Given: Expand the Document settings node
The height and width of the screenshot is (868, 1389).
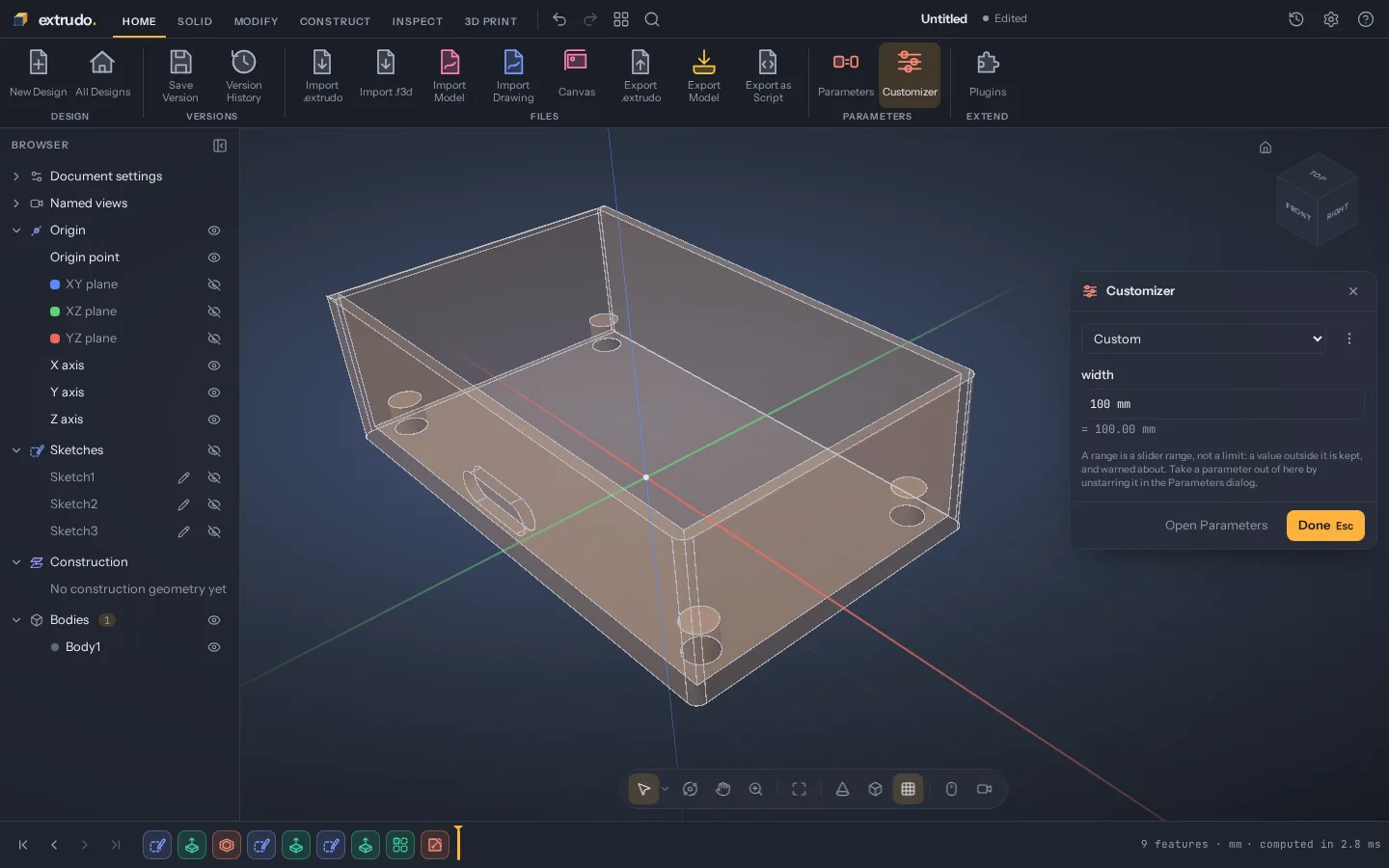Looking at the screenshot, I should click(16, 176).
